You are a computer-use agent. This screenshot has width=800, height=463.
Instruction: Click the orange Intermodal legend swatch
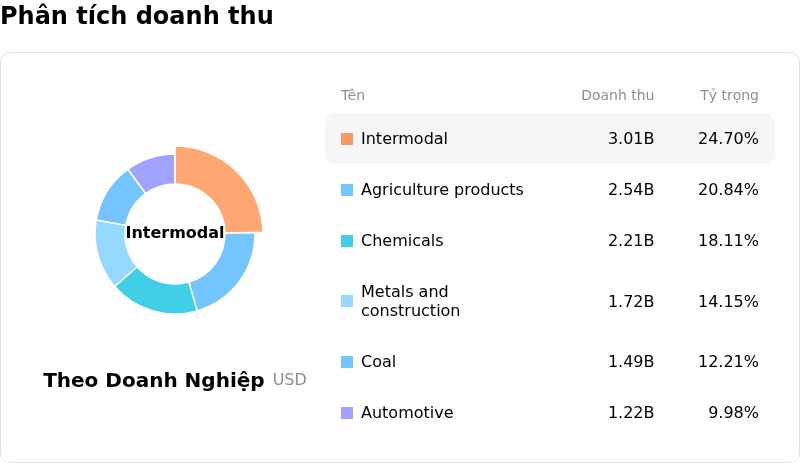[x=347, y=139]
